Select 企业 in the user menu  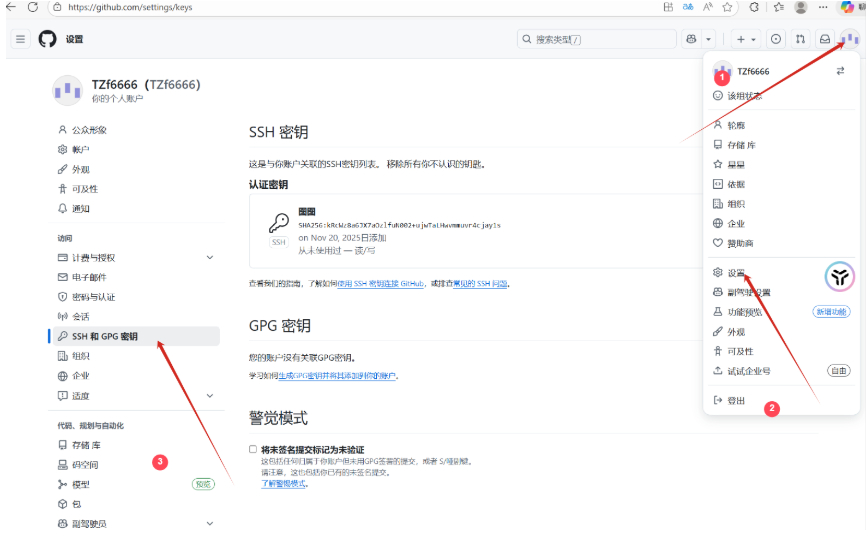781,224
